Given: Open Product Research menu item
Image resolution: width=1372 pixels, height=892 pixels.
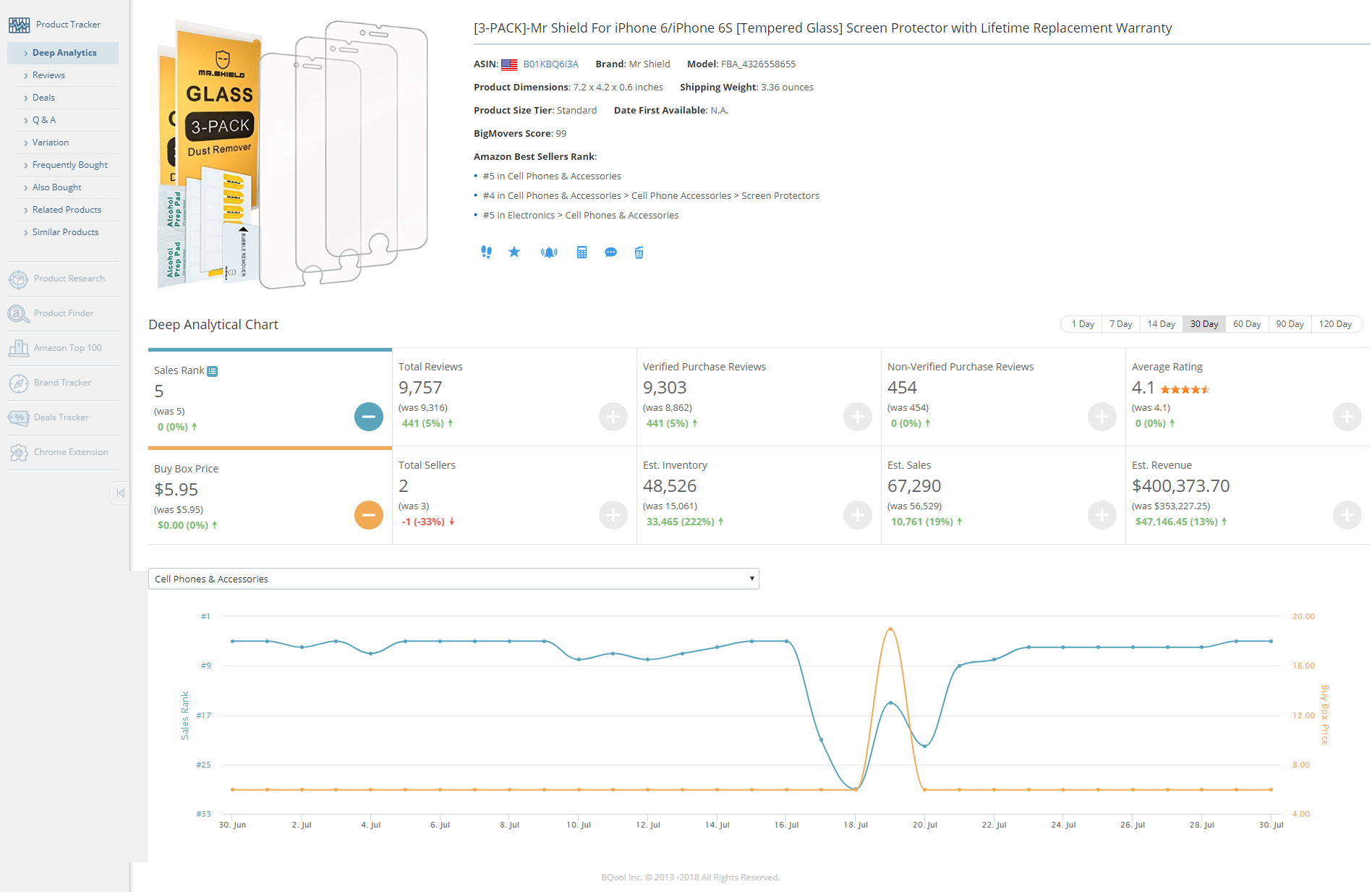Looking at the screenshot, I should [69, 279].
